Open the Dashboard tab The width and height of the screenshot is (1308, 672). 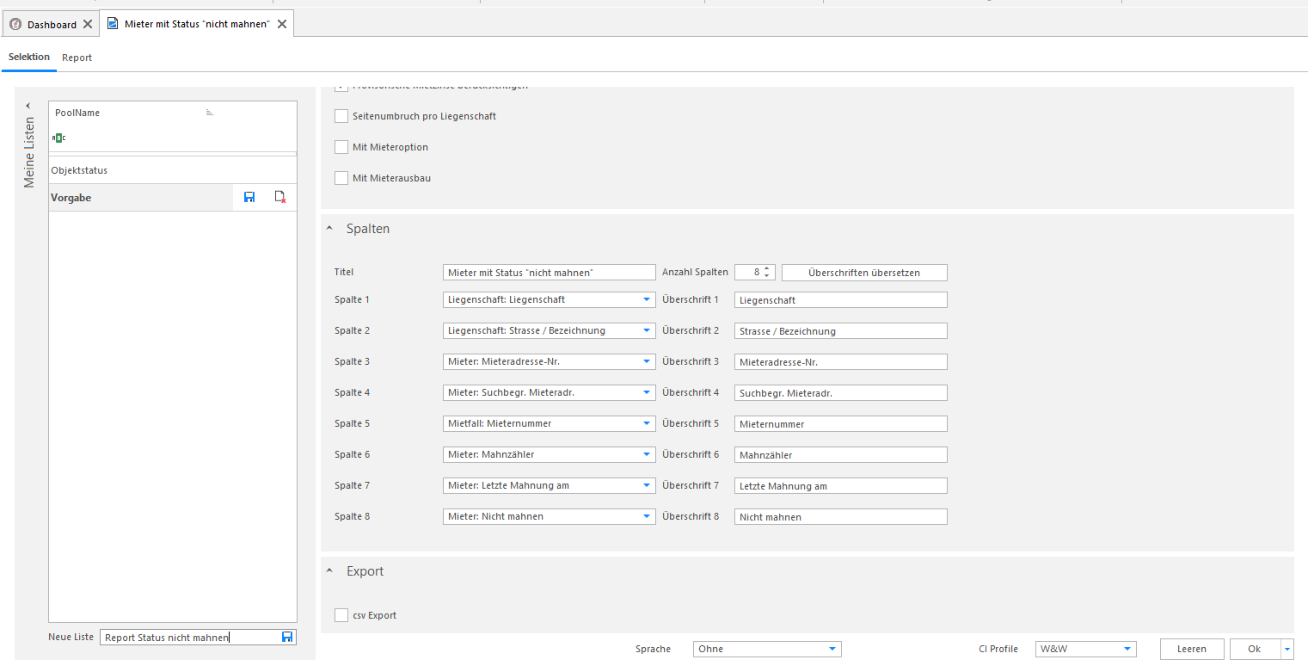click(51, 24)
